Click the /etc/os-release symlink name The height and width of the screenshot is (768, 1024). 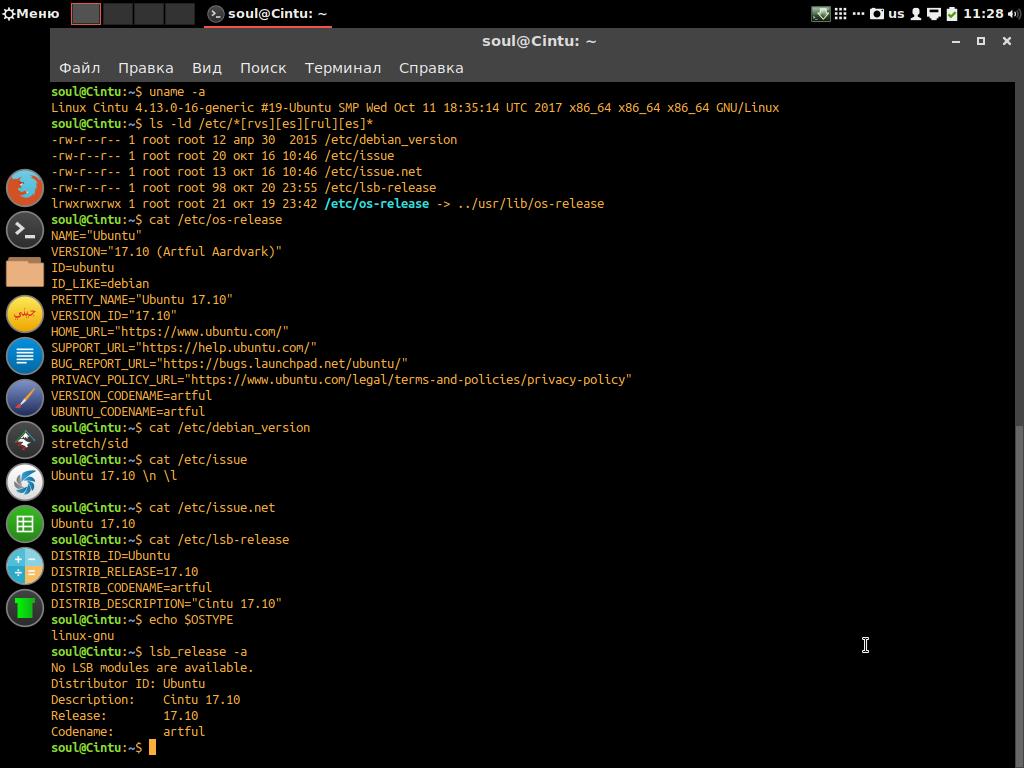pyautogui.click(x=377, y=204)
